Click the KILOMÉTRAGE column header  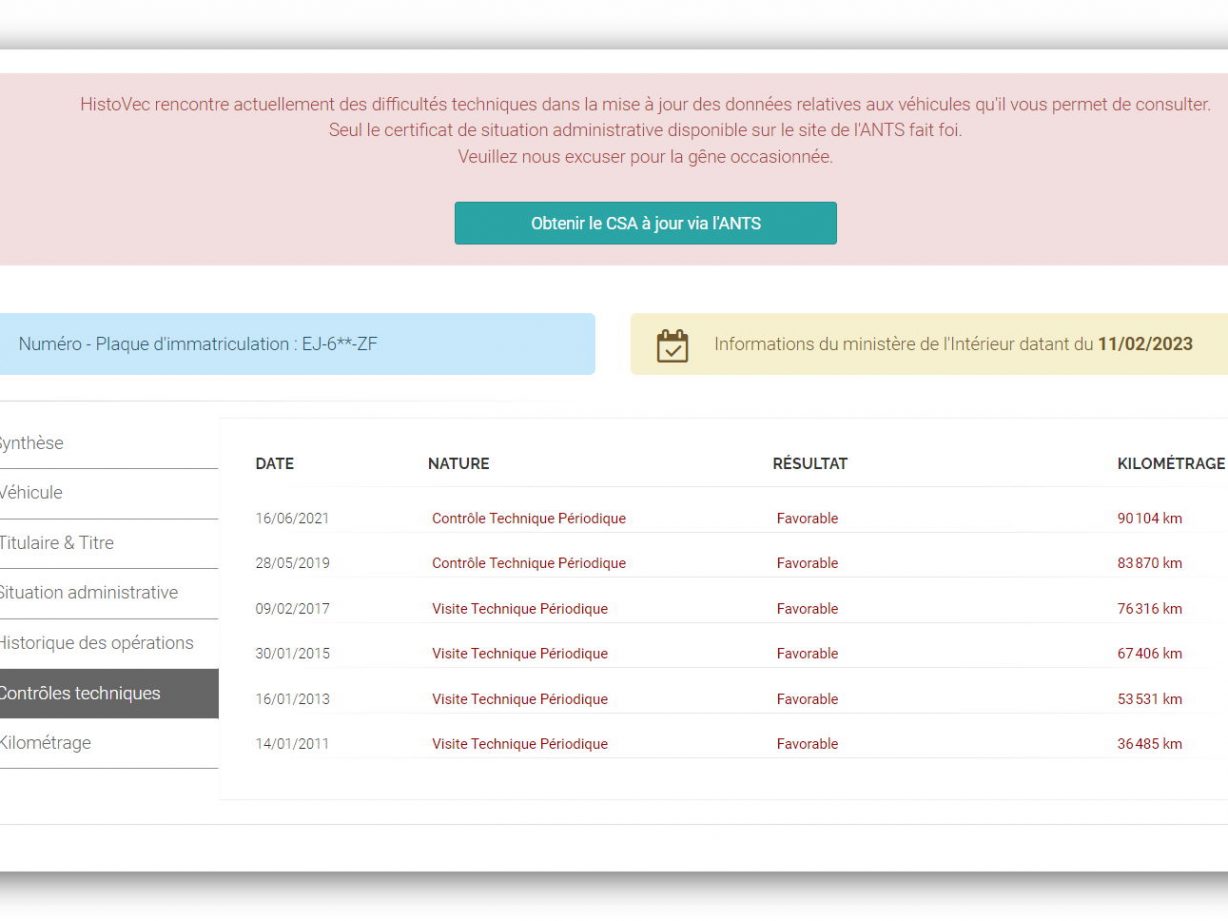[1170, 463]
